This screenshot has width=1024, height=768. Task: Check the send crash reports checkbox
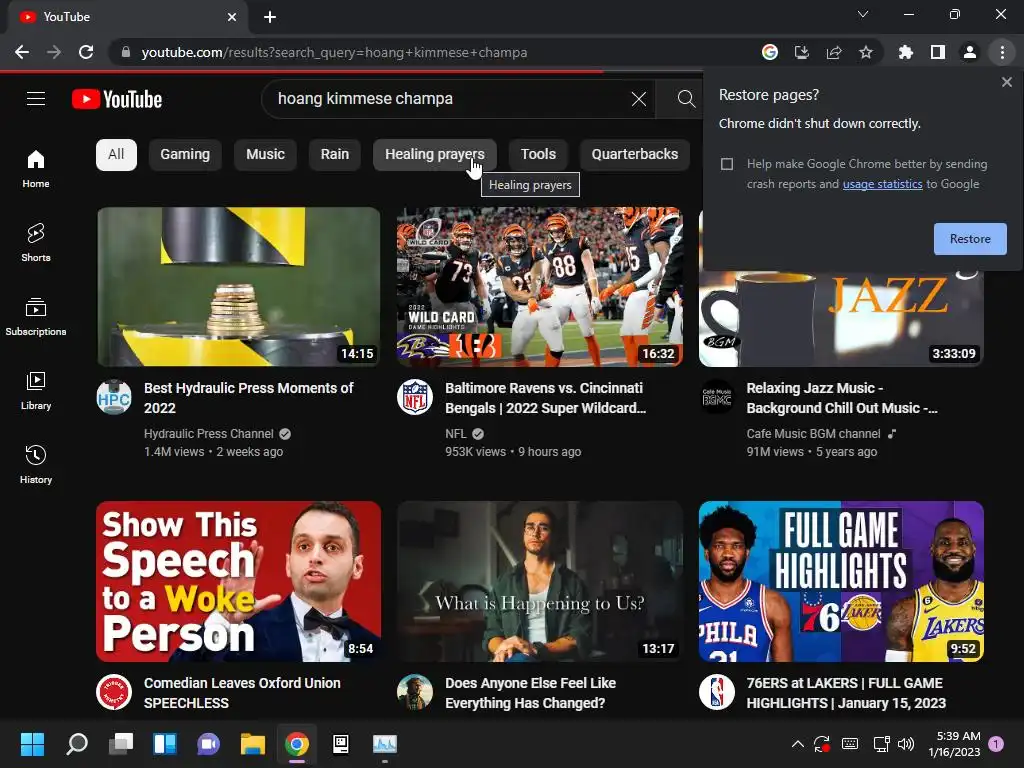tap(727, 164)
